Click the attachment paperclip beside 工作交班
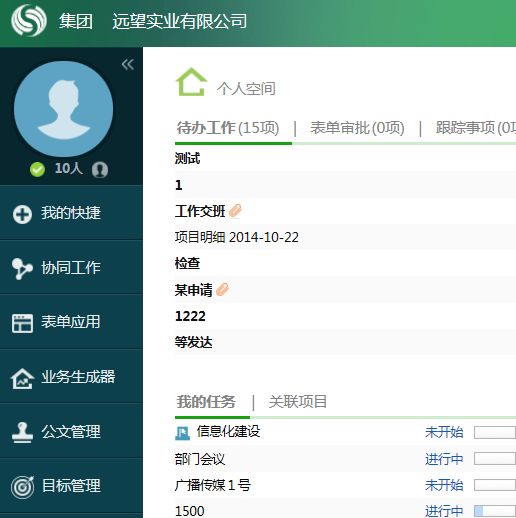This screenshot has width=516, height=518. pyautogui.click(x=235, y=211)
